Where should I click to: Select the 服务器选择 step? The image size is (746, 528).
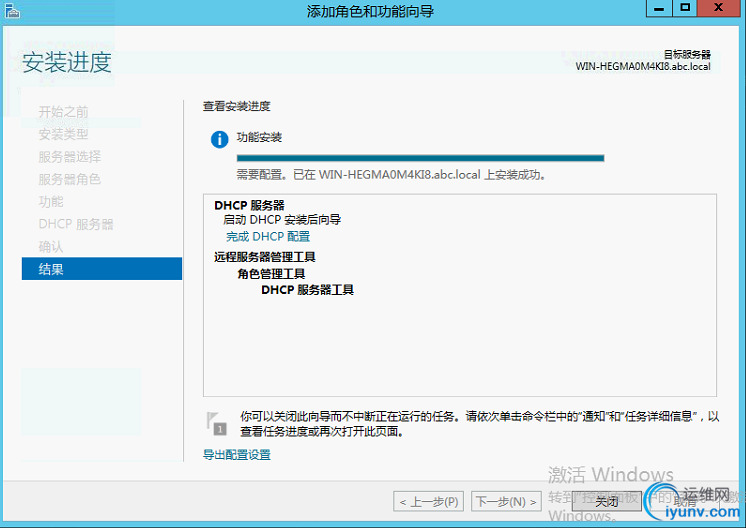(x=69, y=156)
